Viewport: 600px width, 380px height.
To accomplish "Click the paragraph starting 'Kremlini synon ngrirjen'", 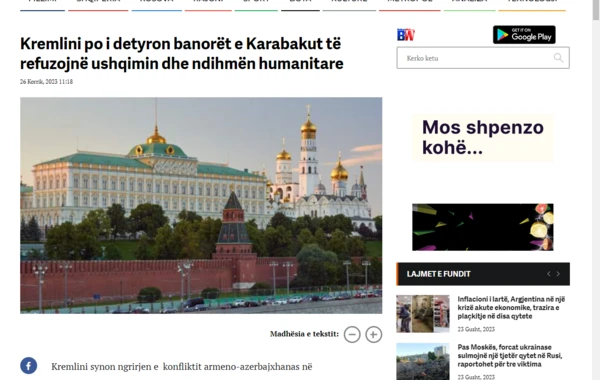I will pyautogui.click(x=182, y=367).
